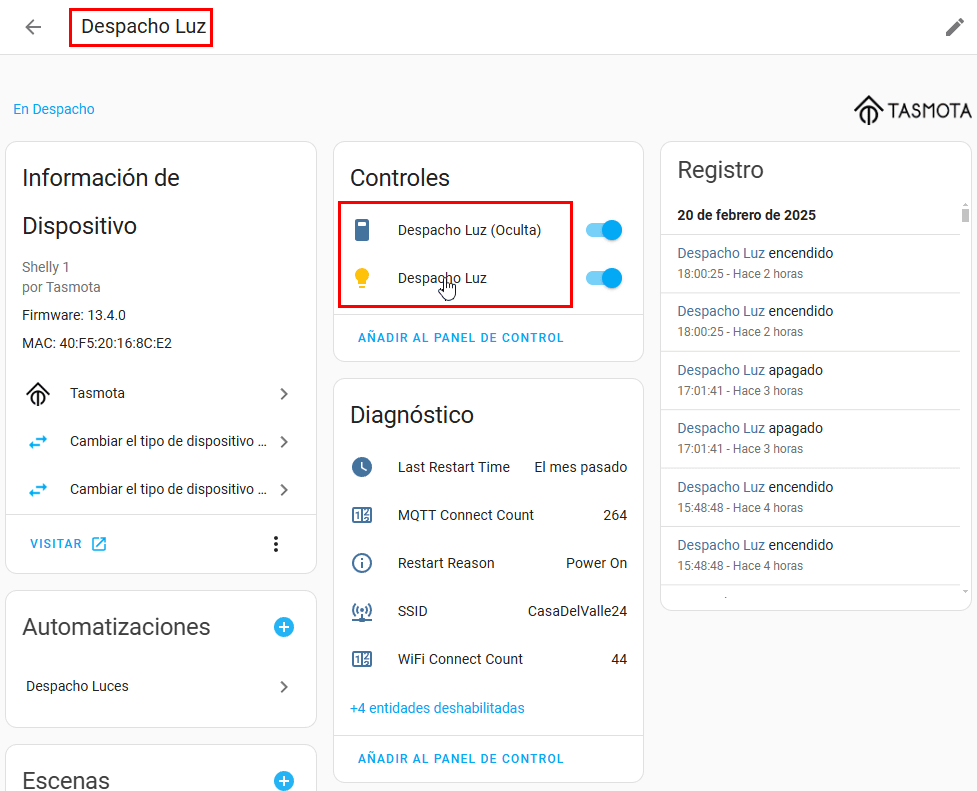Click the SSID wifi icon
This screenshot has height=791, width=977.
click(x=362, y=611)
